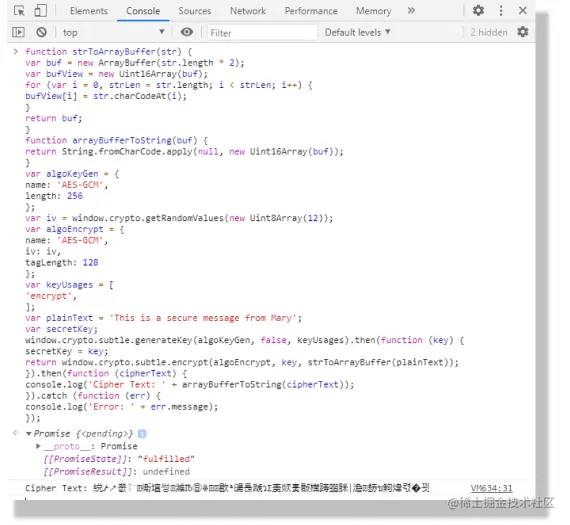Click the 'var secretKey;' line

[x=61, y=329]
